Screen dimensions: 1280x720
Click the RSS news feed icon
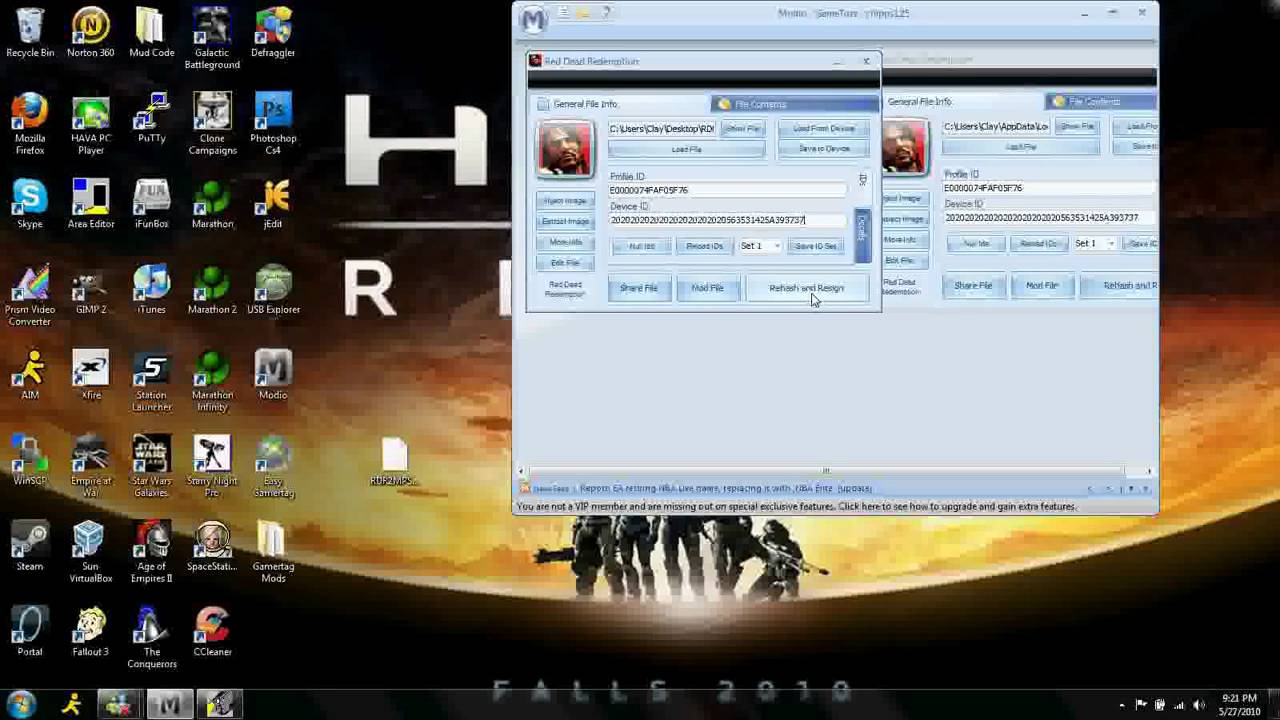(x=524, y=489)
